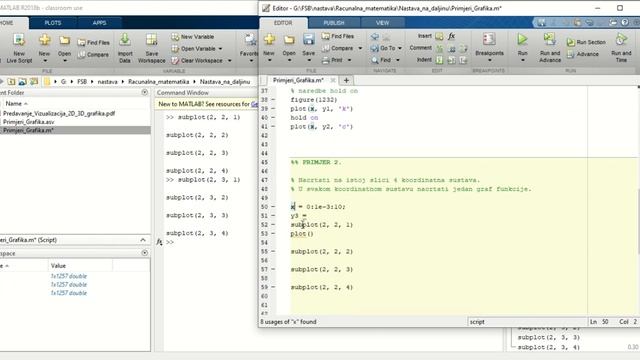Select Predavanje_Vizualizacija_2D_3D_grafika.pdf file
Image resolution: width=640 pixels, height=360 pixels.
point(59,113)
